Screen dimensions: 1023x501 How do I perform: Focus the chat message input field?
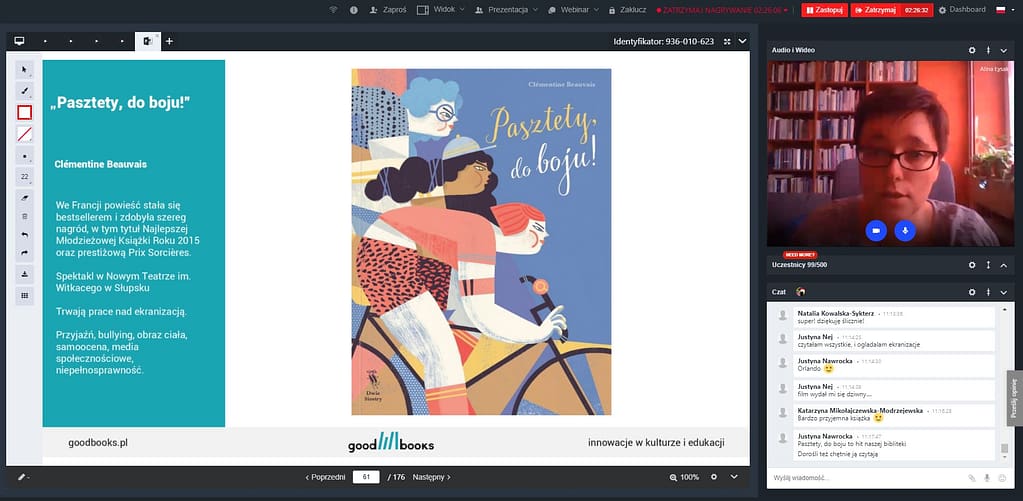click(x=866, y=478)
